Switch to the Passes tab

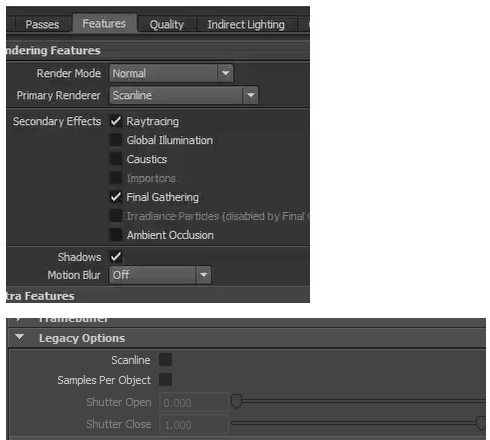coord(42,24)
